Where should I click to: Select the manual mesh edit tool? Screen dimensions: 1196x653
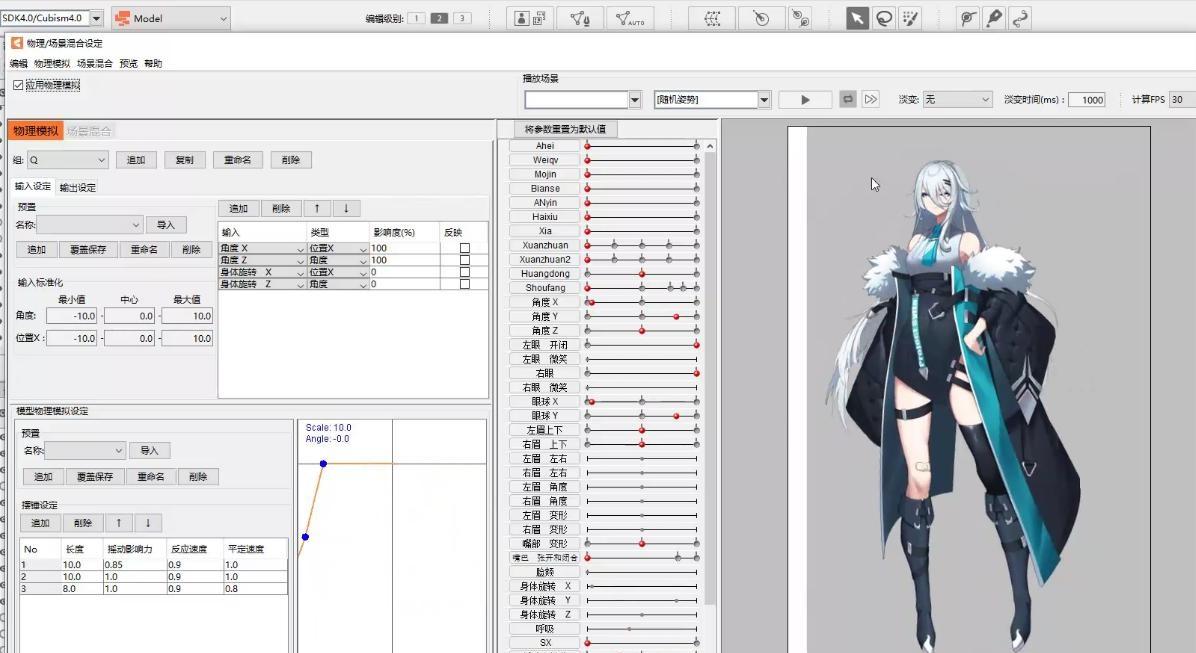point(580,18)
